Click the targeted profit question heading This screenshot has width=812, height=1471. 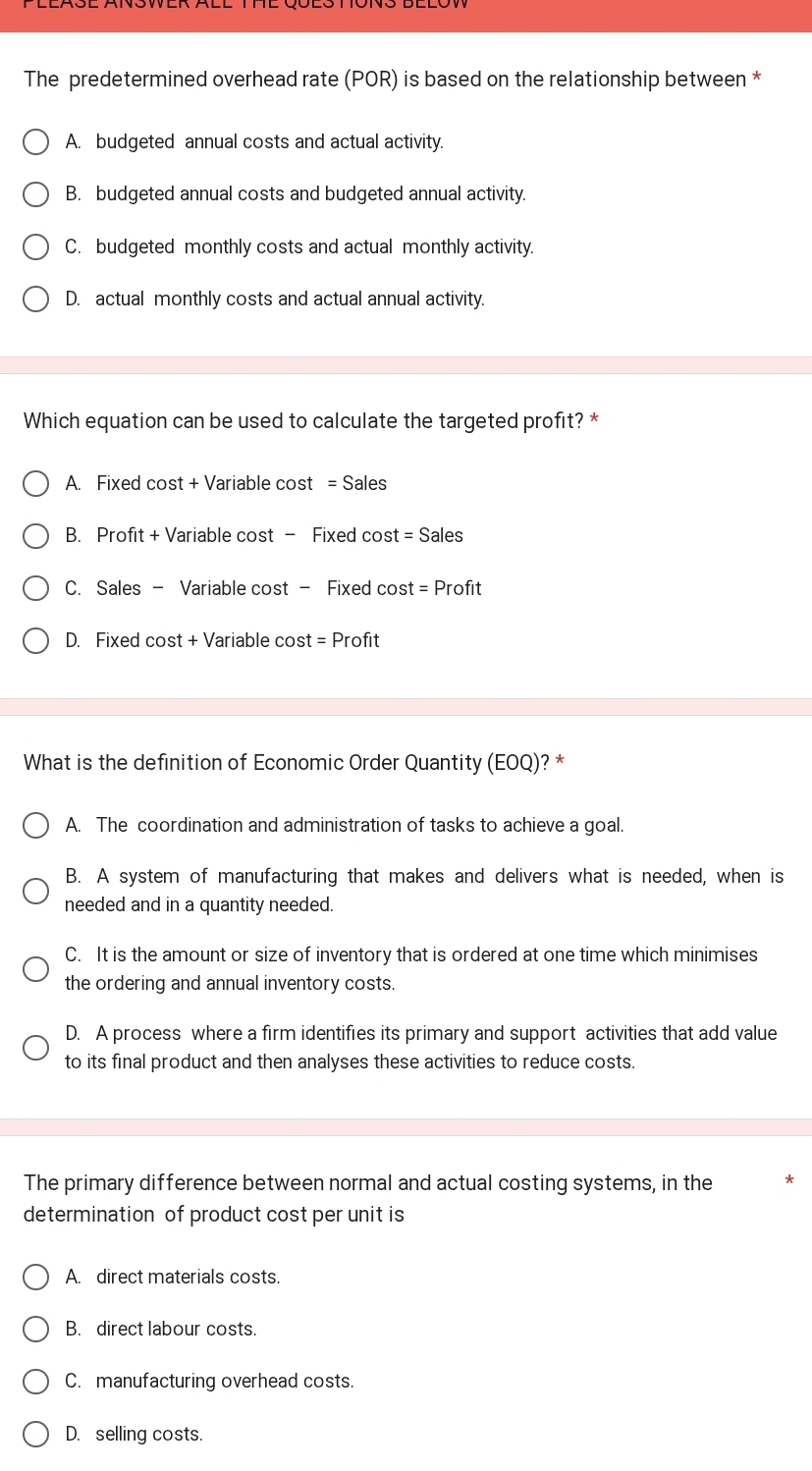point(303,421)
